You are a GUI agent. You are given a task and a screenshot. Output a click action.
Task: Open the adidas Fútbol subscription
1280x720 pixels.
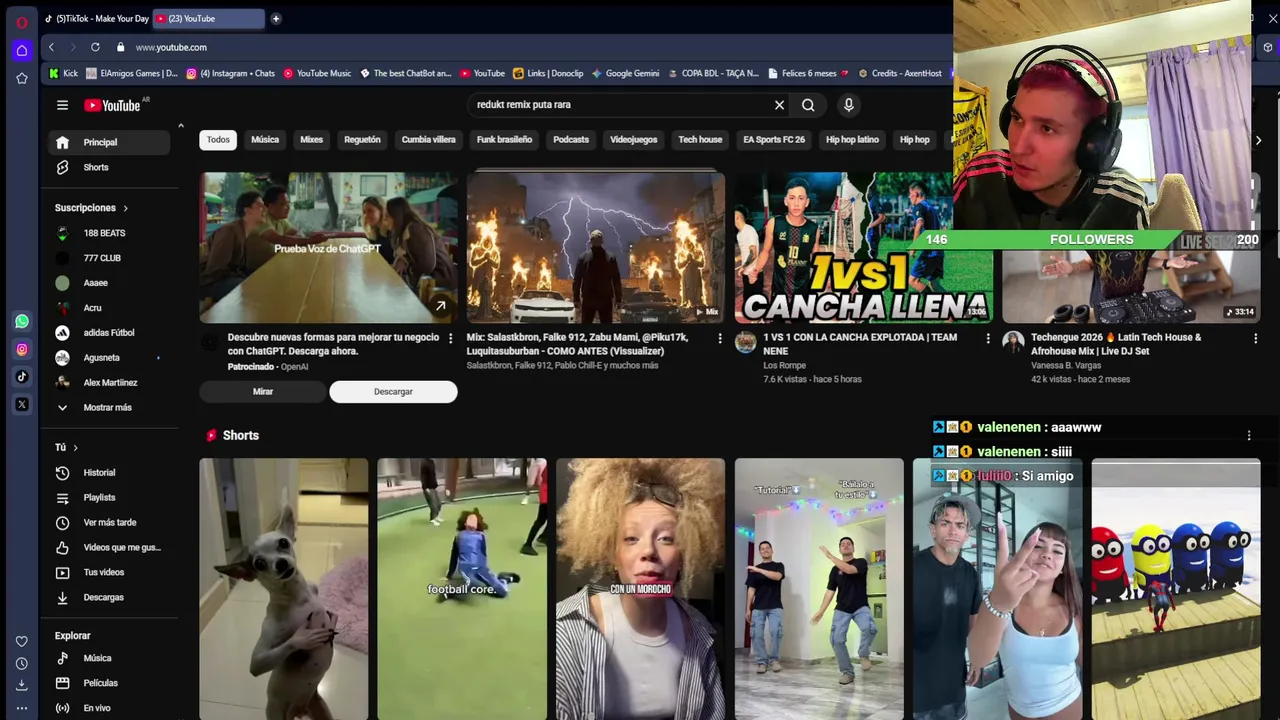pos(109,333)
